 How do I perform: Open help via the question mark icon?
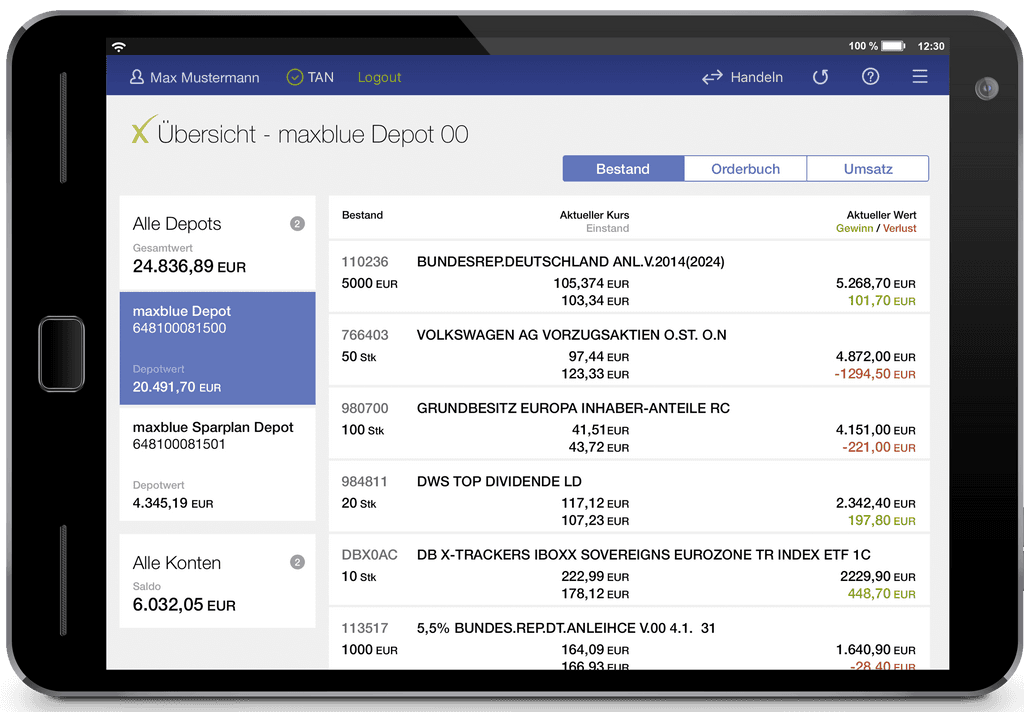tap(870, 76)
